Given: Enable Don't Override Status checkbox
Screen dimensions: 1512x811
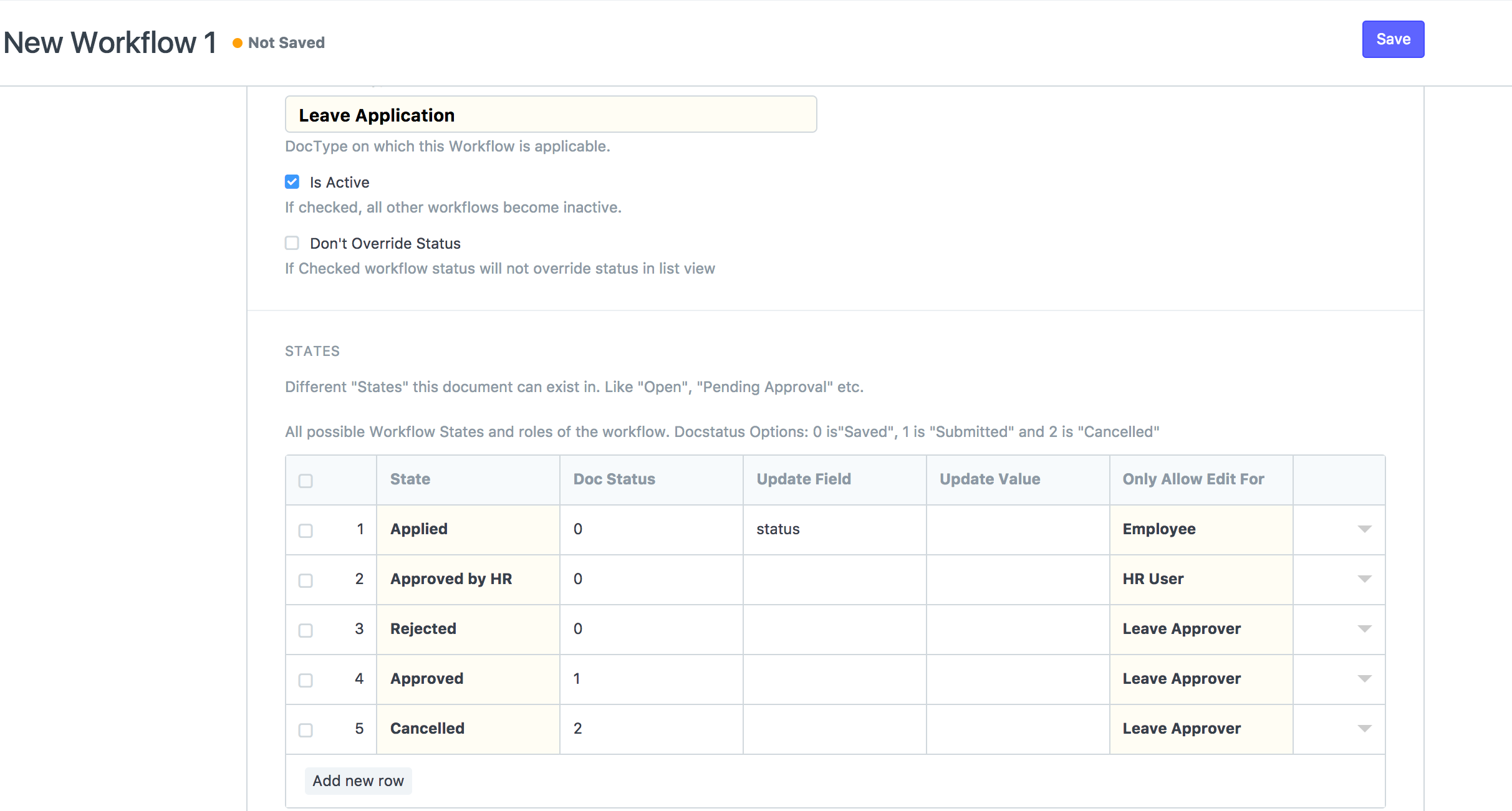Looking at the screenshot, I should [x=292, y=243].
